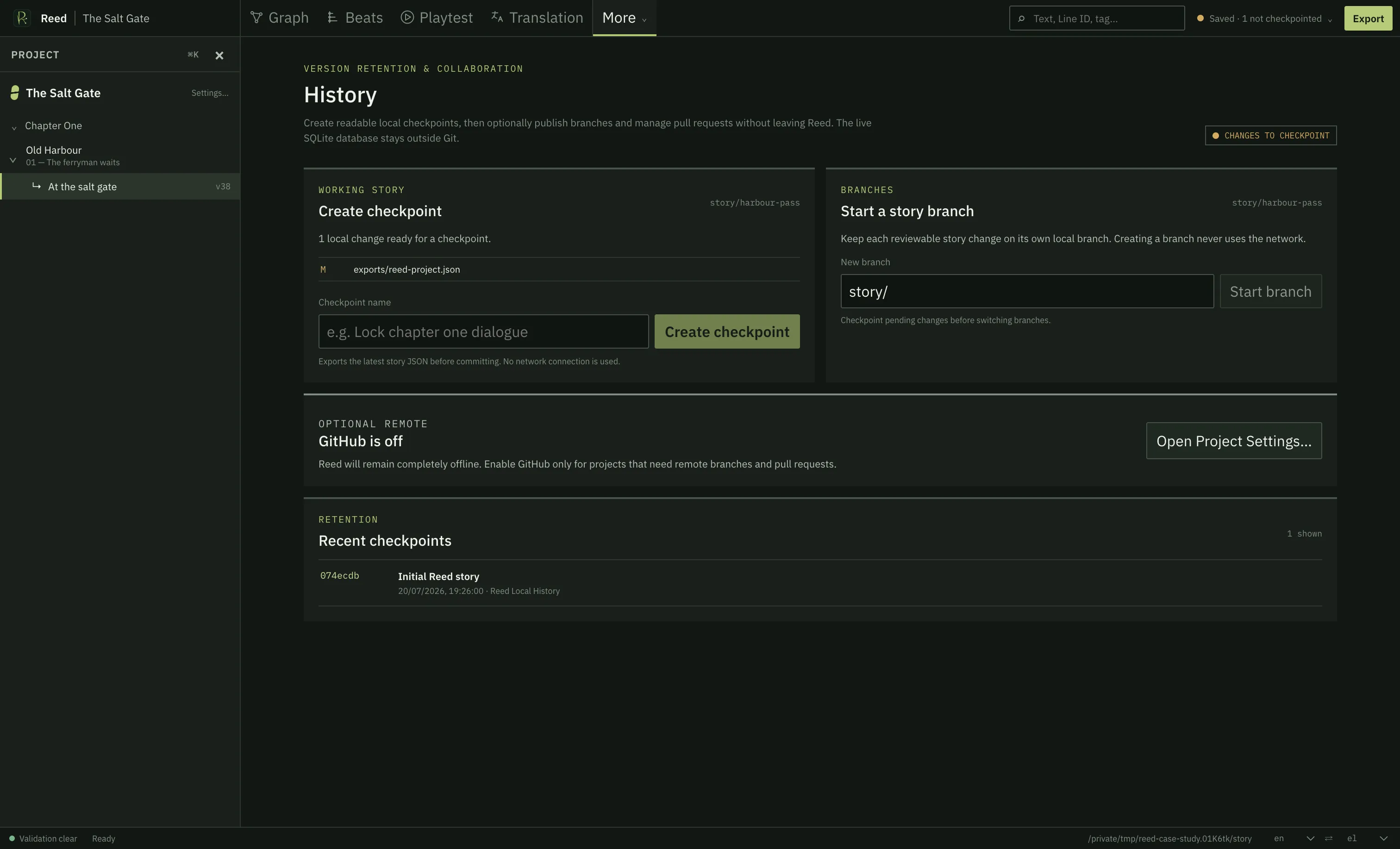This screenshot has width=1400, height=849.
Task: Click the Changes to checkpoint badge
Action: [x=1270, y=135]
